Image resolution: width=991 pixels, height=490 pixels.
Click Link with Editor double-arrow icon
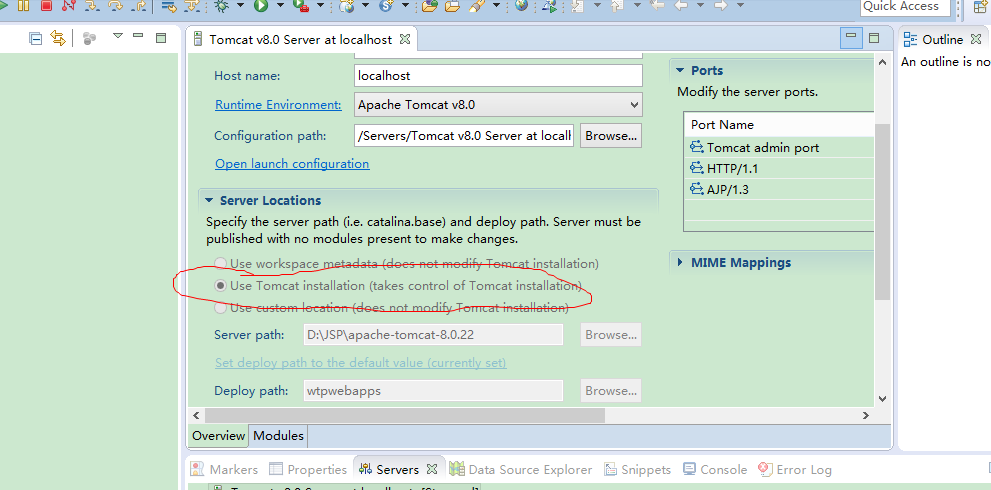58,38
